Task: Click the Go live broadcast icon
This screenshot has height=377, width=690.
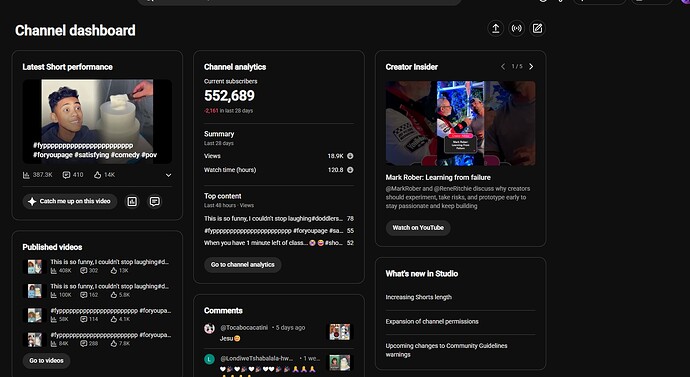Action: tap(516, 29)
